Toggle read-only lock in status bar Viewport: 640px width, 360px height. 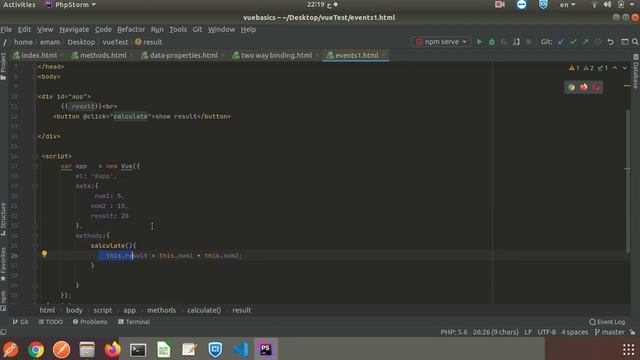coord(632,332)
